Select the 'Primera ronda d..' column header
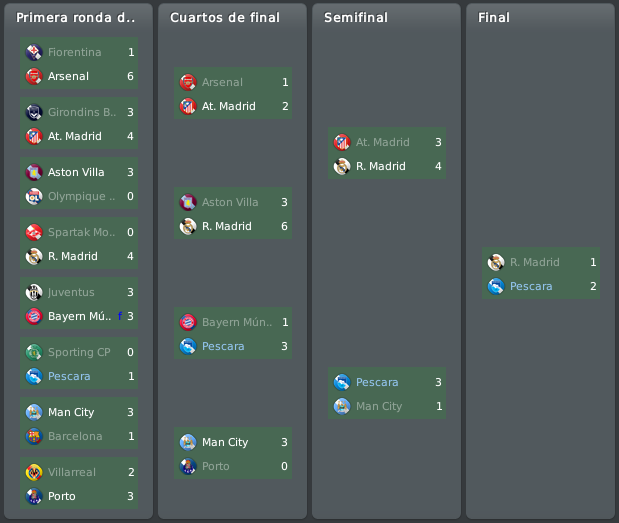This screenshot has width=619, height=523. tap(75, 17)
